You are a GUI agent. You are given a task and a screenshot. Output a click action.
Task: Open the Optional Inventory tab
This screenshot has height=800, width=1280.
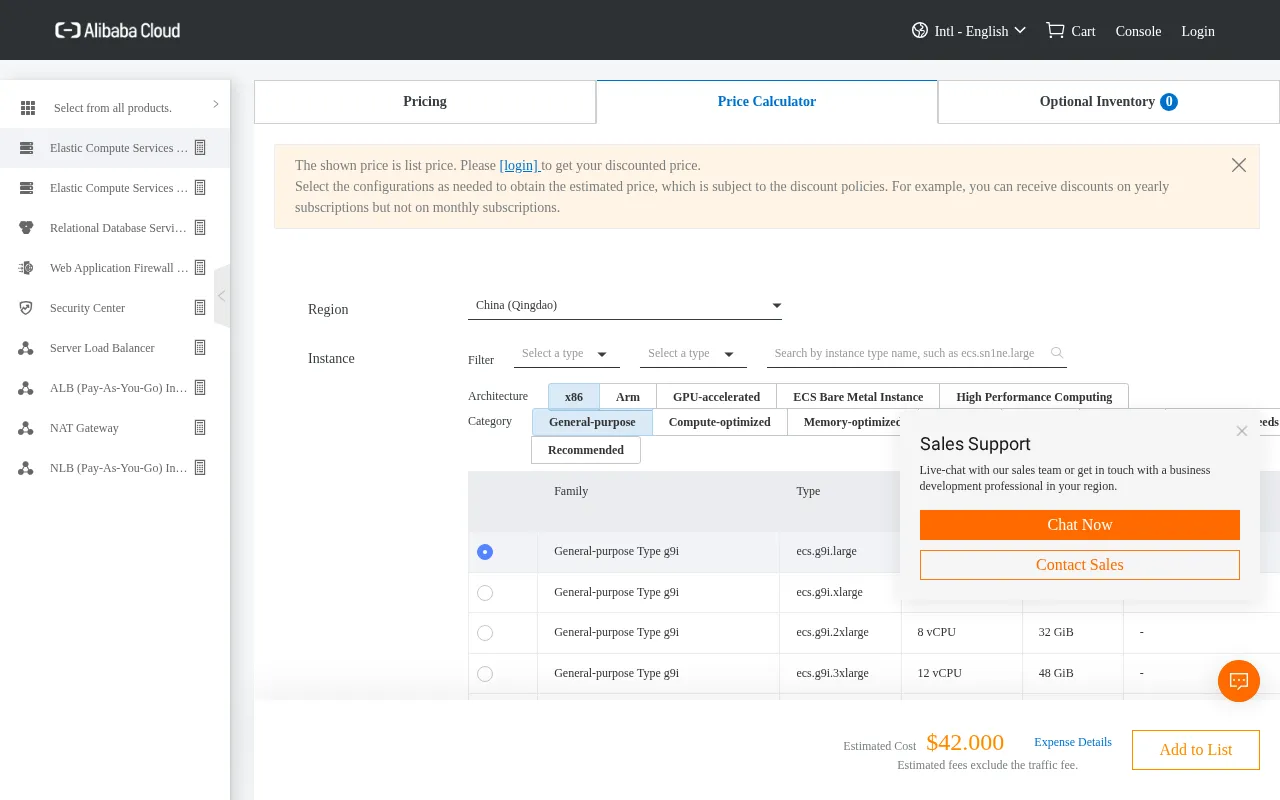[x=1109, y=102]
